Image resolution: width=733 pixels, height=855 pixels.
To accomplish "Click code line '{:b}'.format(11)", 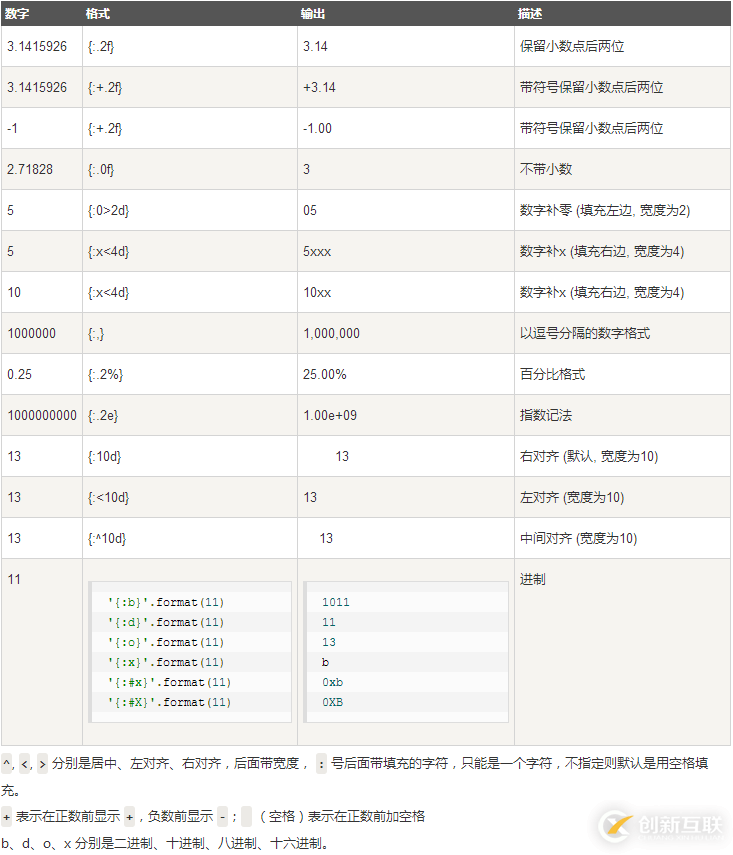I will tap(166, 603).
